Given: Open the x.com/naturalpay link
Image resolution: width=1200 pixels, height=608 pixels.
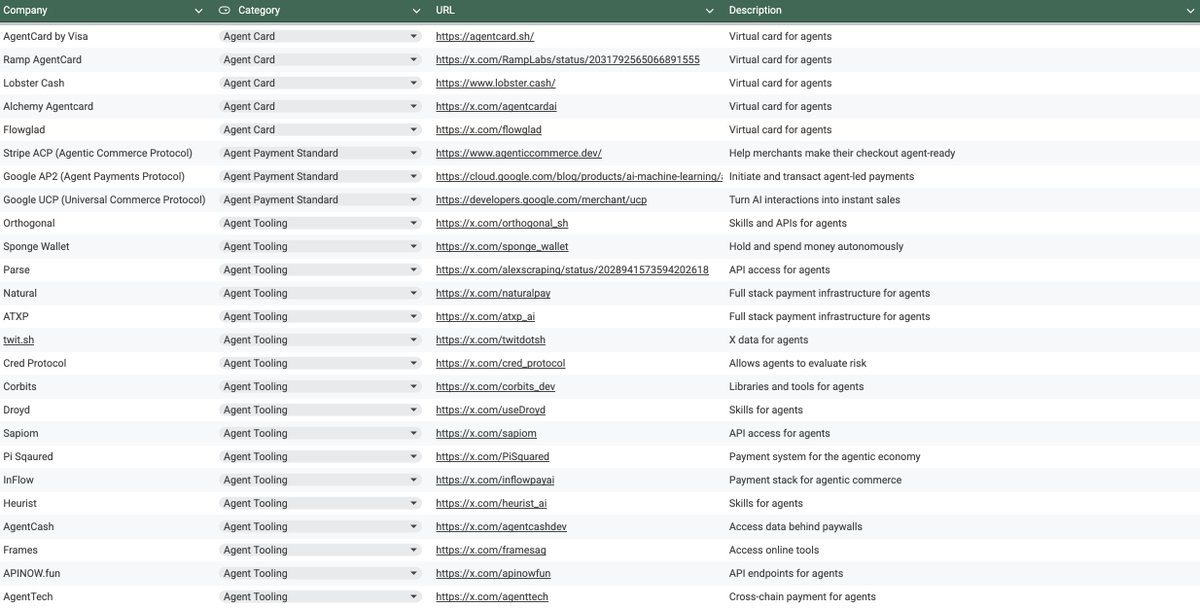Looking at the screenshot, I should click(x=493, y=293).
